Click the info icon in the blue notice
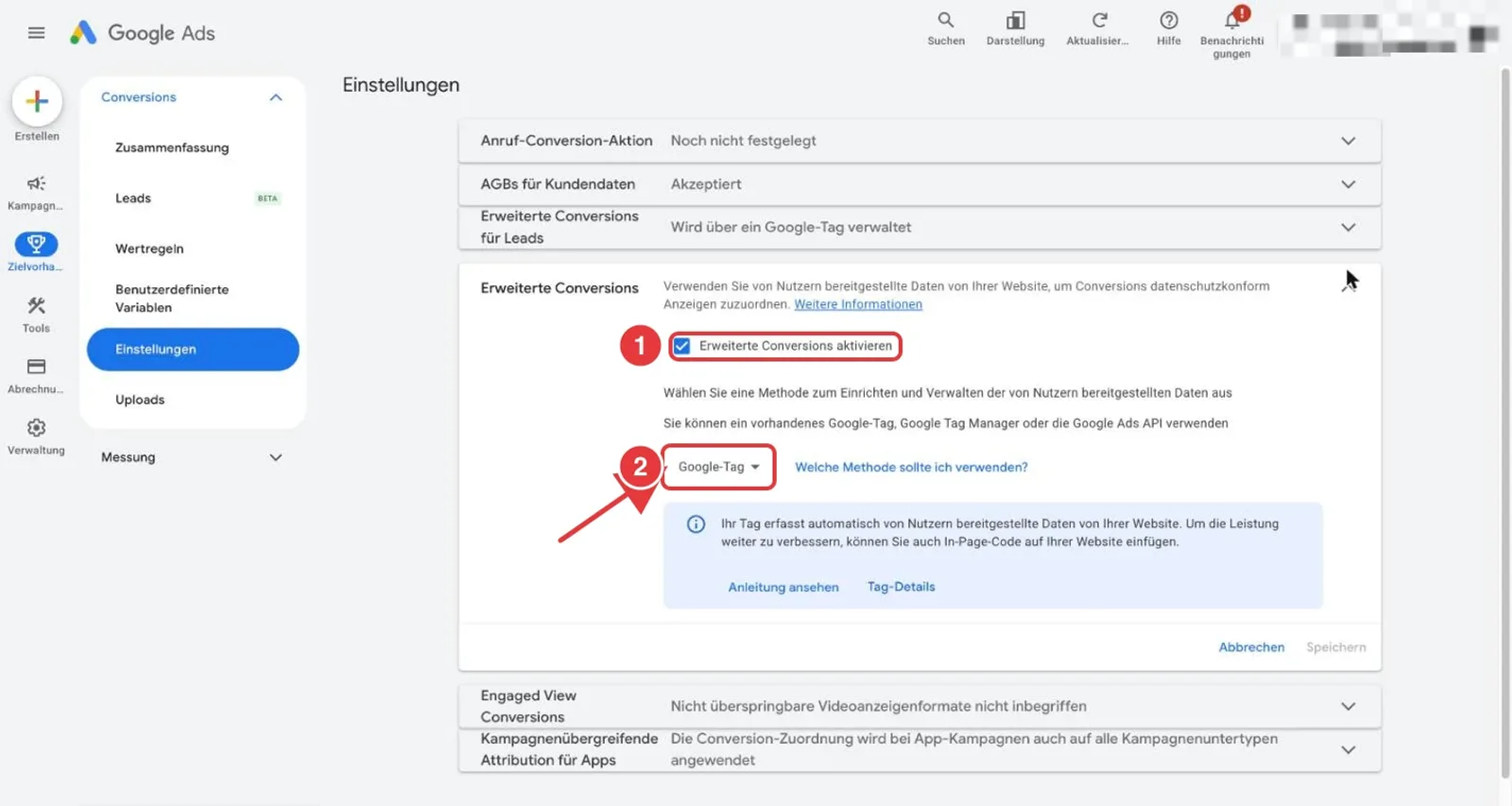Screen dimensions: 1512x806 696,524
